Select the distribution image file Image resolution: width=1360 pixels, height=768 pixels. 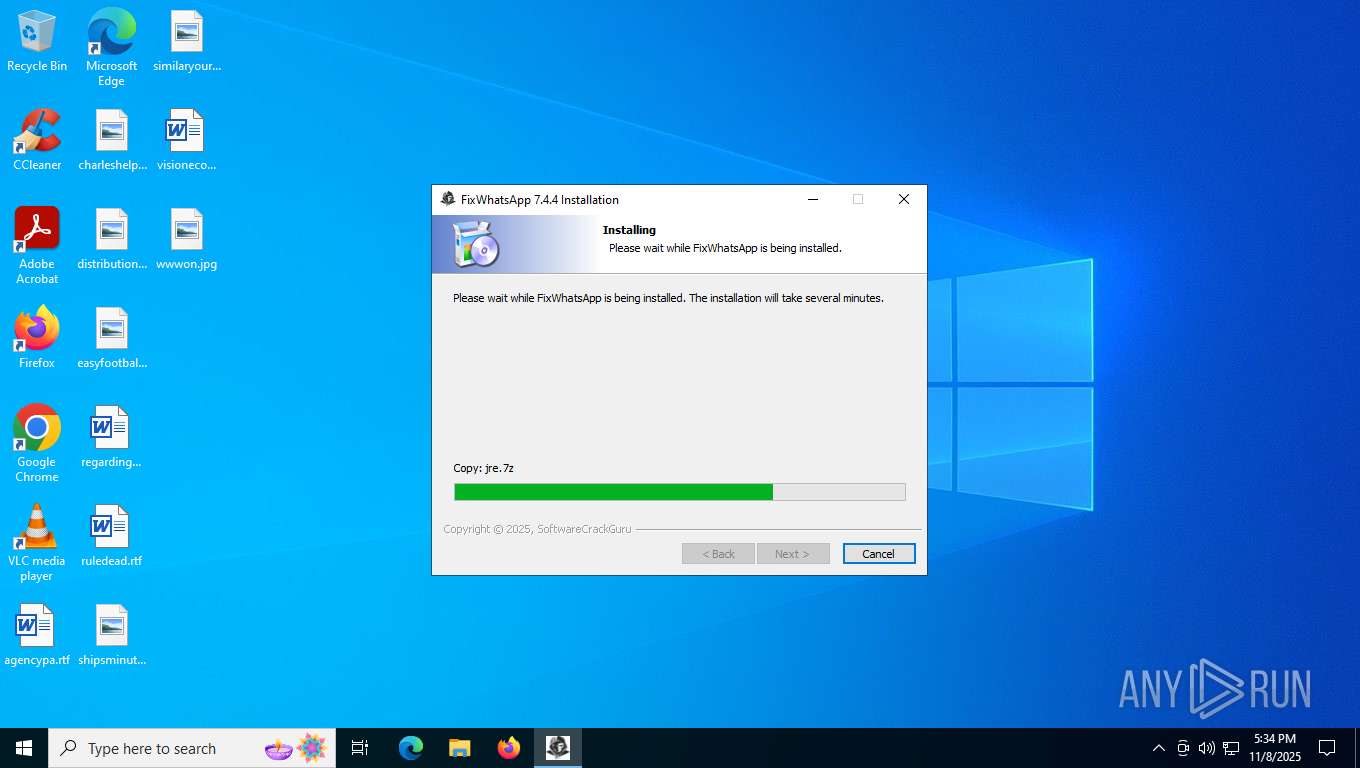[112, 240]
